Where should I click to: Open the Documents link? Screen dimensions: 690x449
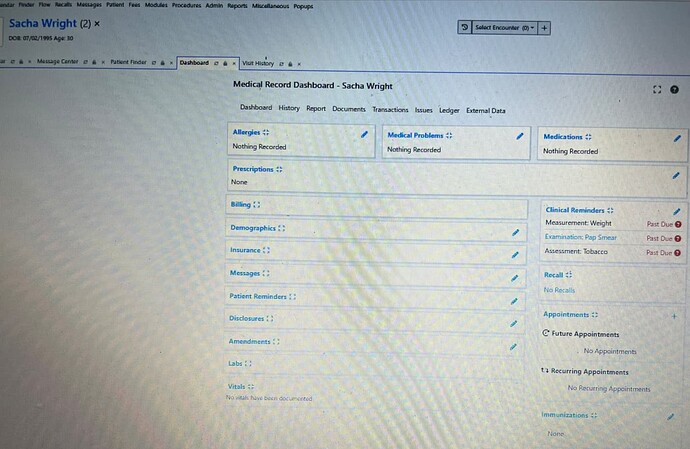[x=349, y=109]
